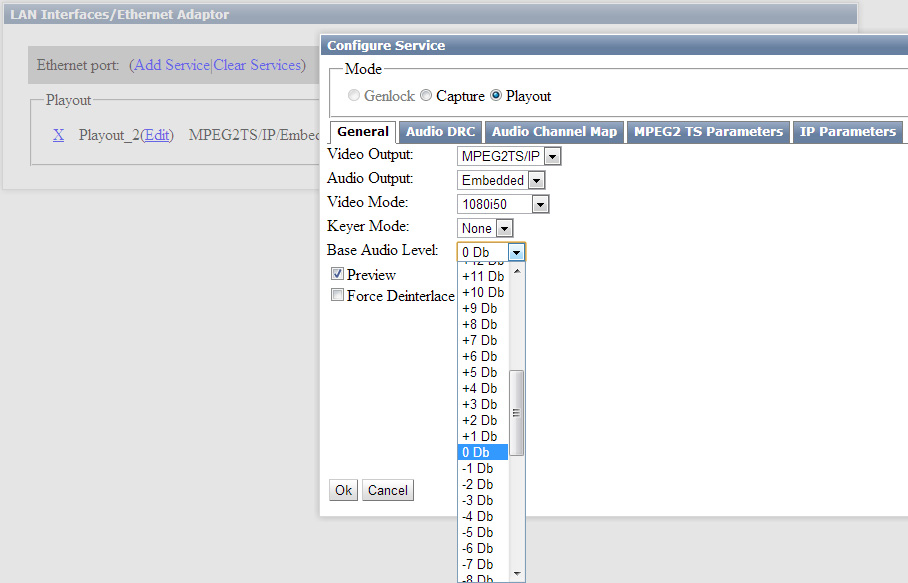Viewport: 908px width, 583px height.
Task: Open Audio Output Embedded dropdown
Action: (501, 181)
